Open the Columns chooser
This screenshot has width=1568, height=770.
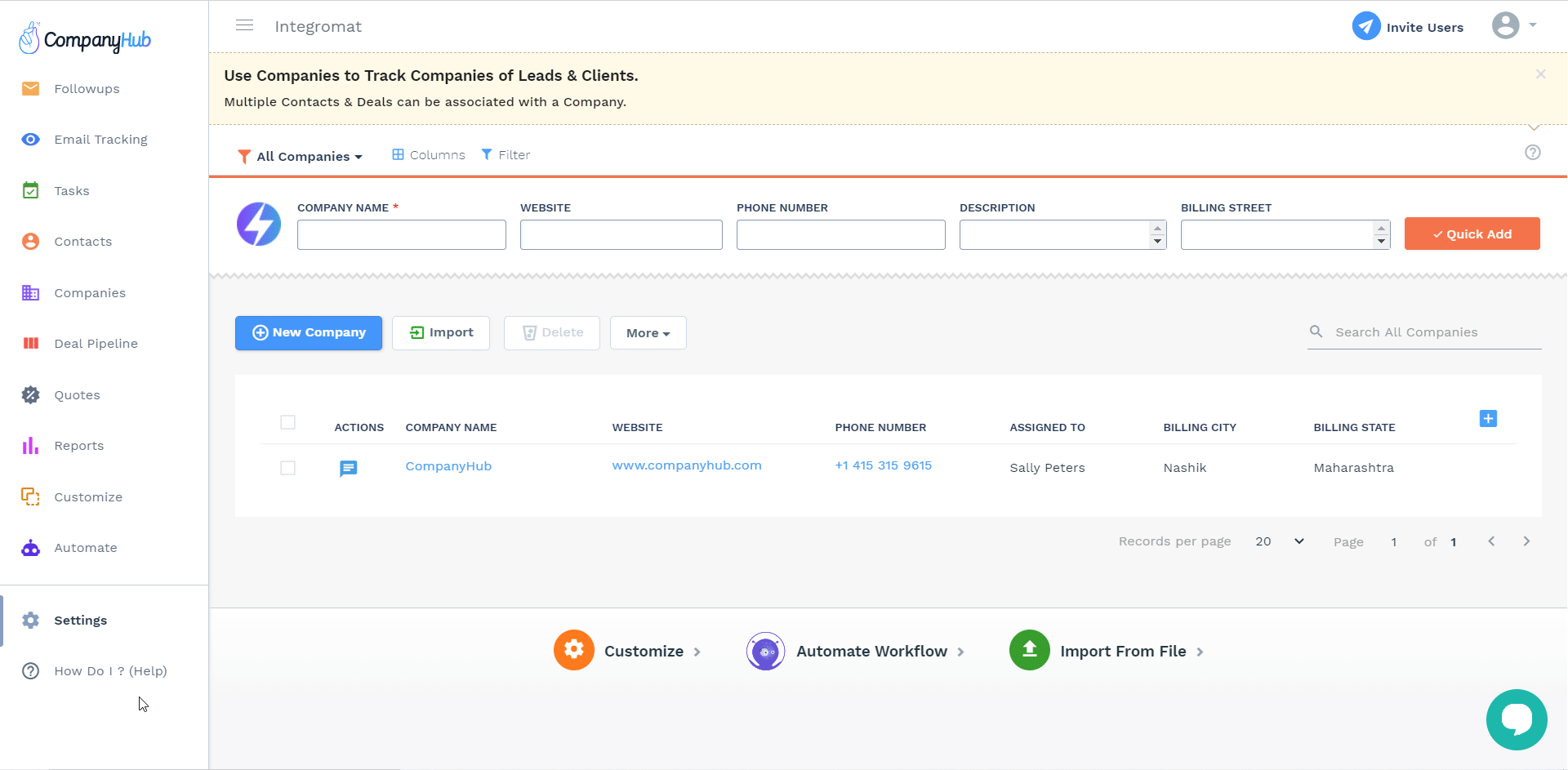(x=429, y=155)
